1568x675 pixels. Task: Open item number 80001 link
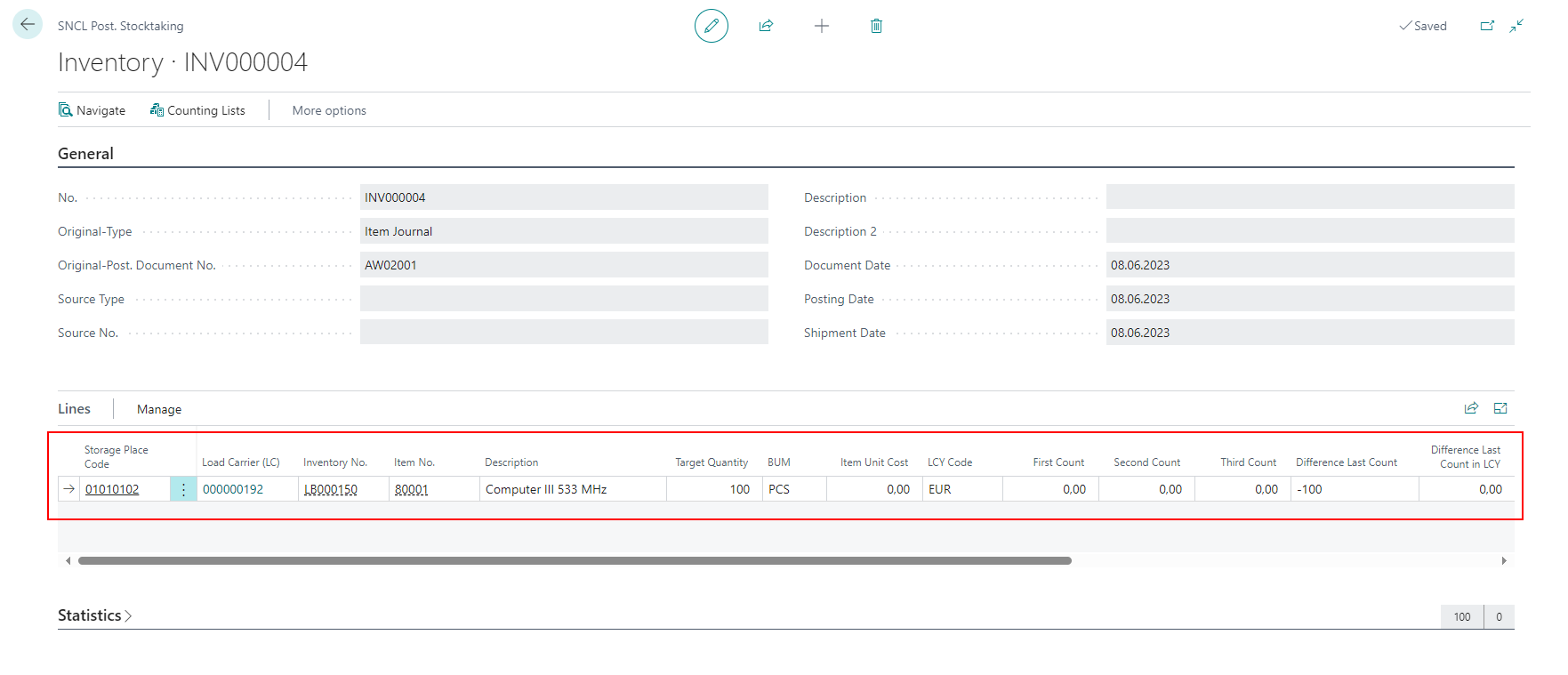tap(411, 489)
